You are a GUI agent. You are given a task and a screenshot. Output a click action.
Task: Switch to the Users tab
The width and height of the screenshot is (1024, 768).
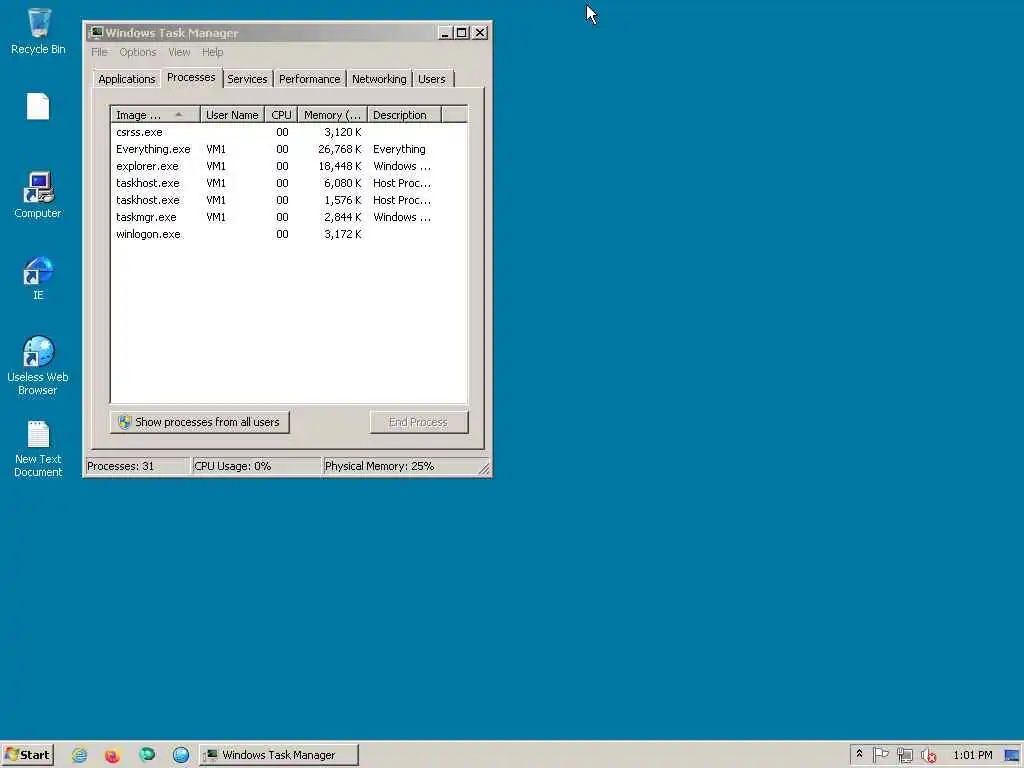coord(432,79)
